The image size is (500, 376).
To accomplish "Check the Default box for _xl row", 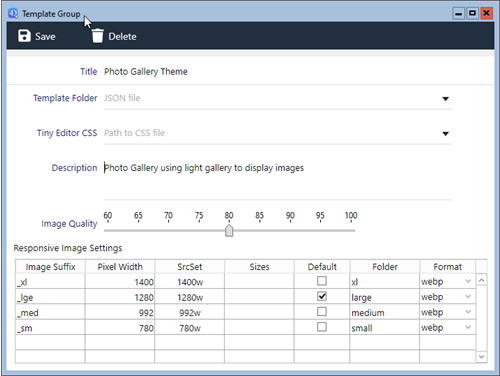I will click(322, 281).
